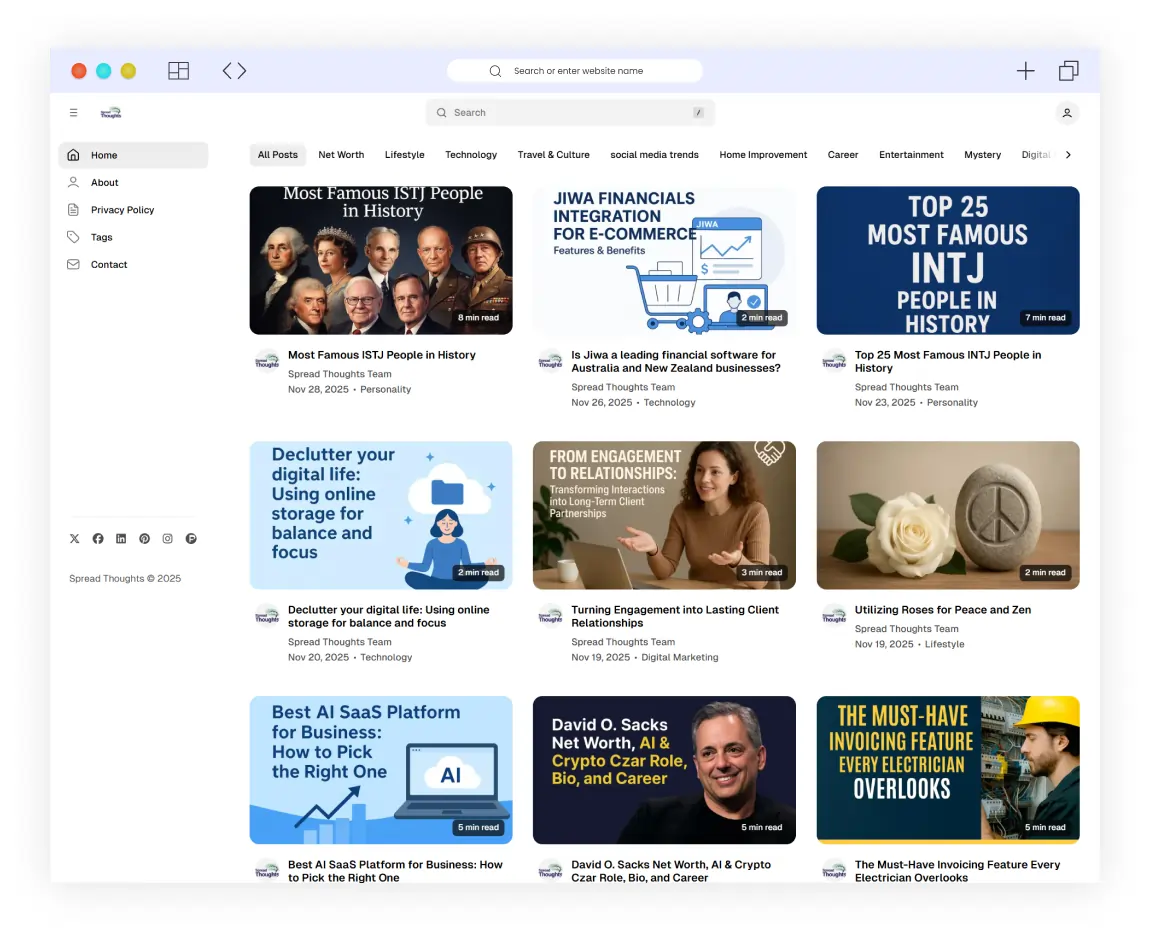Open the Flipboard social icon

191,538
